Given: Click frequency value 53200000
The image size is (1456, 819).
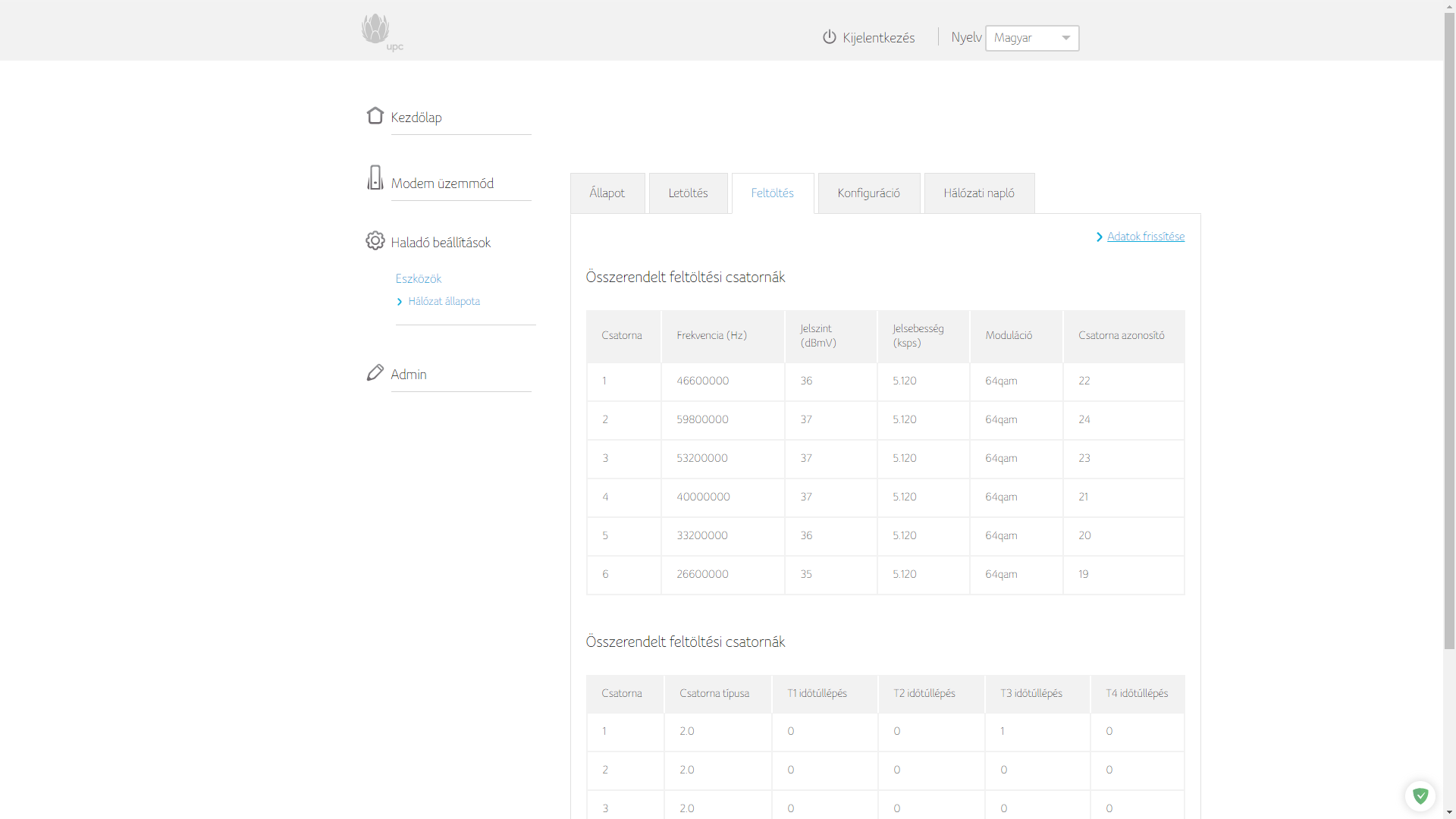Looking at the screenshot, I should point(702,458).
